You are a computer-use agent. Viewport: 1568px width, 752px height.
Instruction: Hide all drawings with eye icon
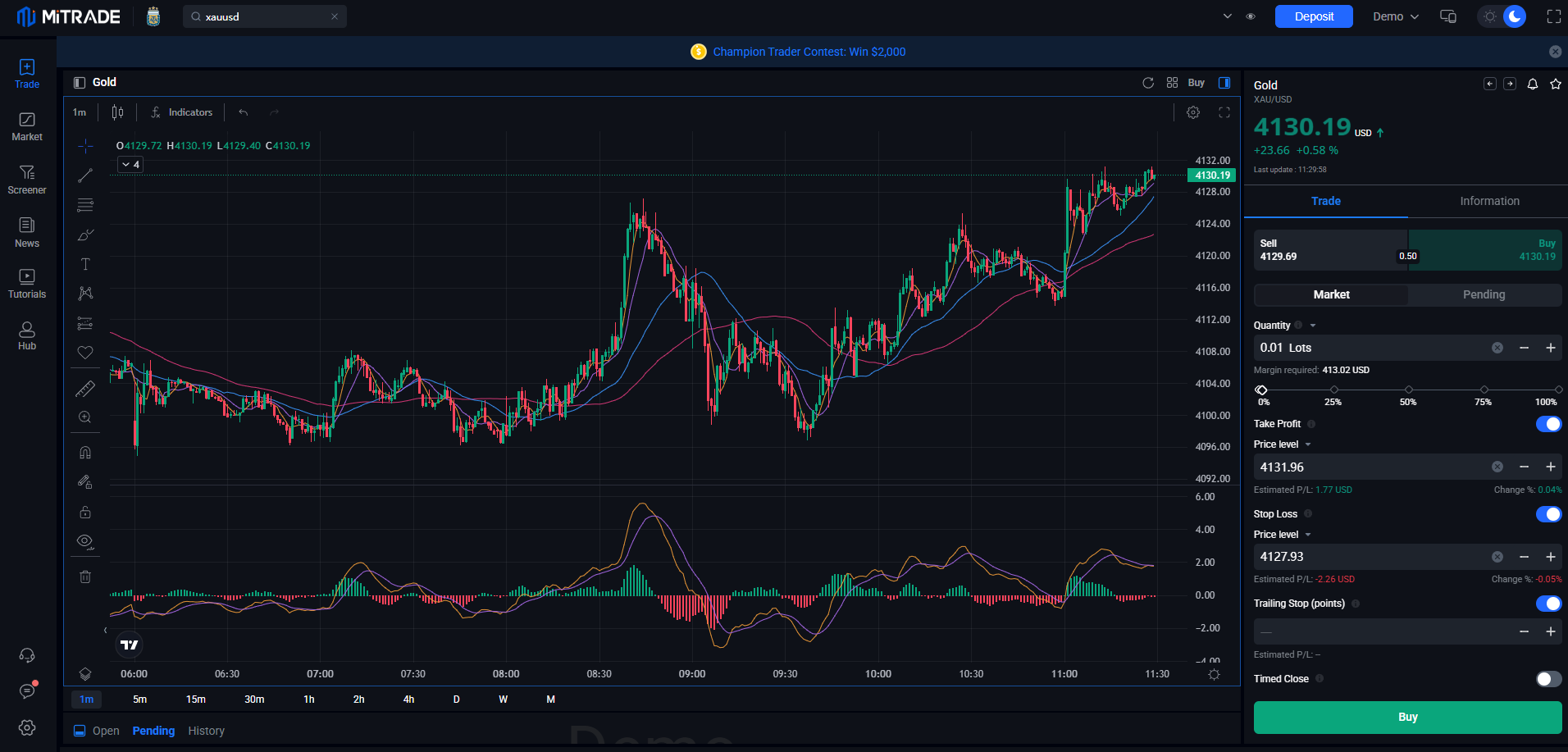pos(85,541)
